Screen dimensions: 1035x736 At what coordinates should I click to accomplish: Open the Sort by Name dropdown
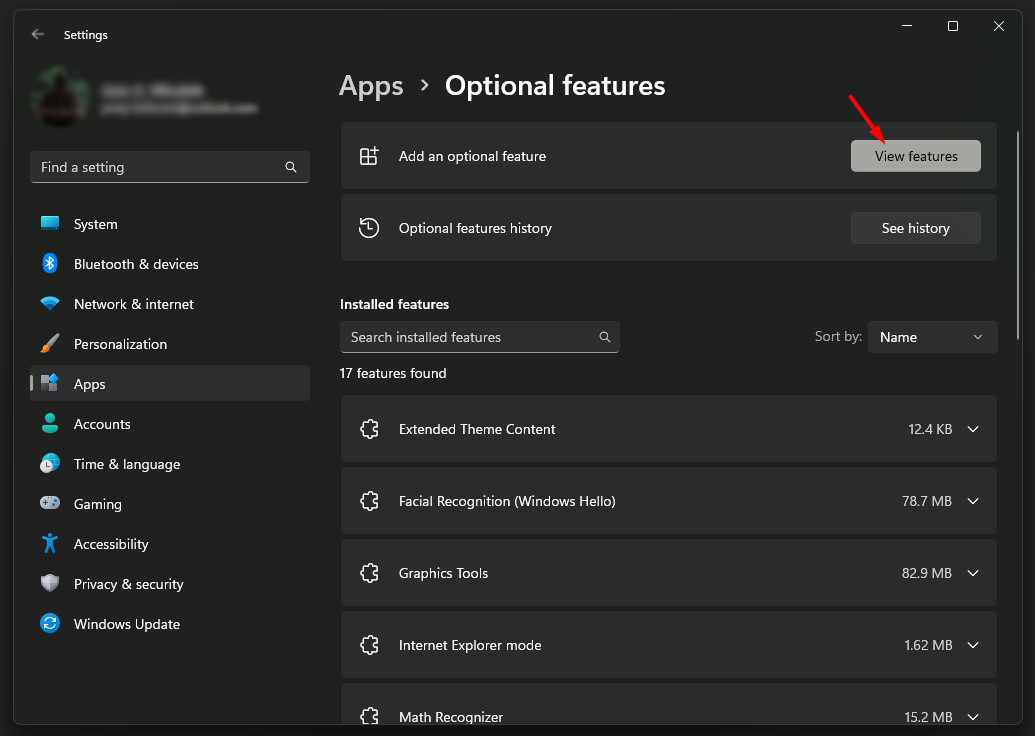(x=932, y=337)
